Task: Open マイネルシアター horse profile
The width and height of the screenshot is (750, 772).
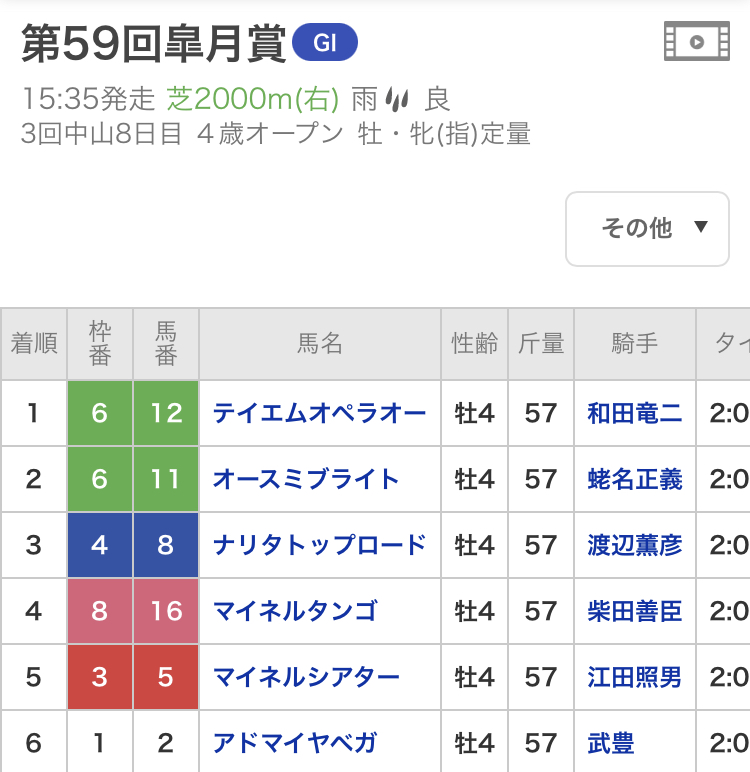Action: (x=306, y=677)
